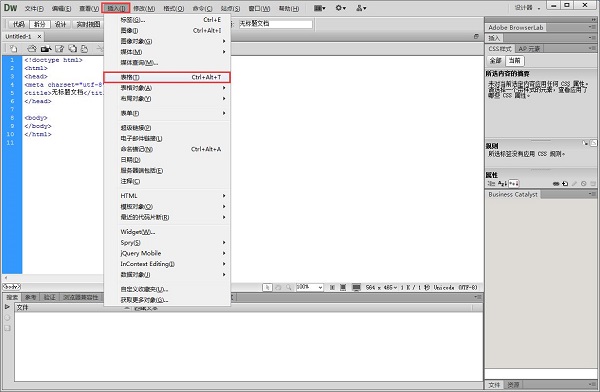Click the Disable CSS property icon in CSS panel
Screen dimensions: 600x392
tap(584, 184)
